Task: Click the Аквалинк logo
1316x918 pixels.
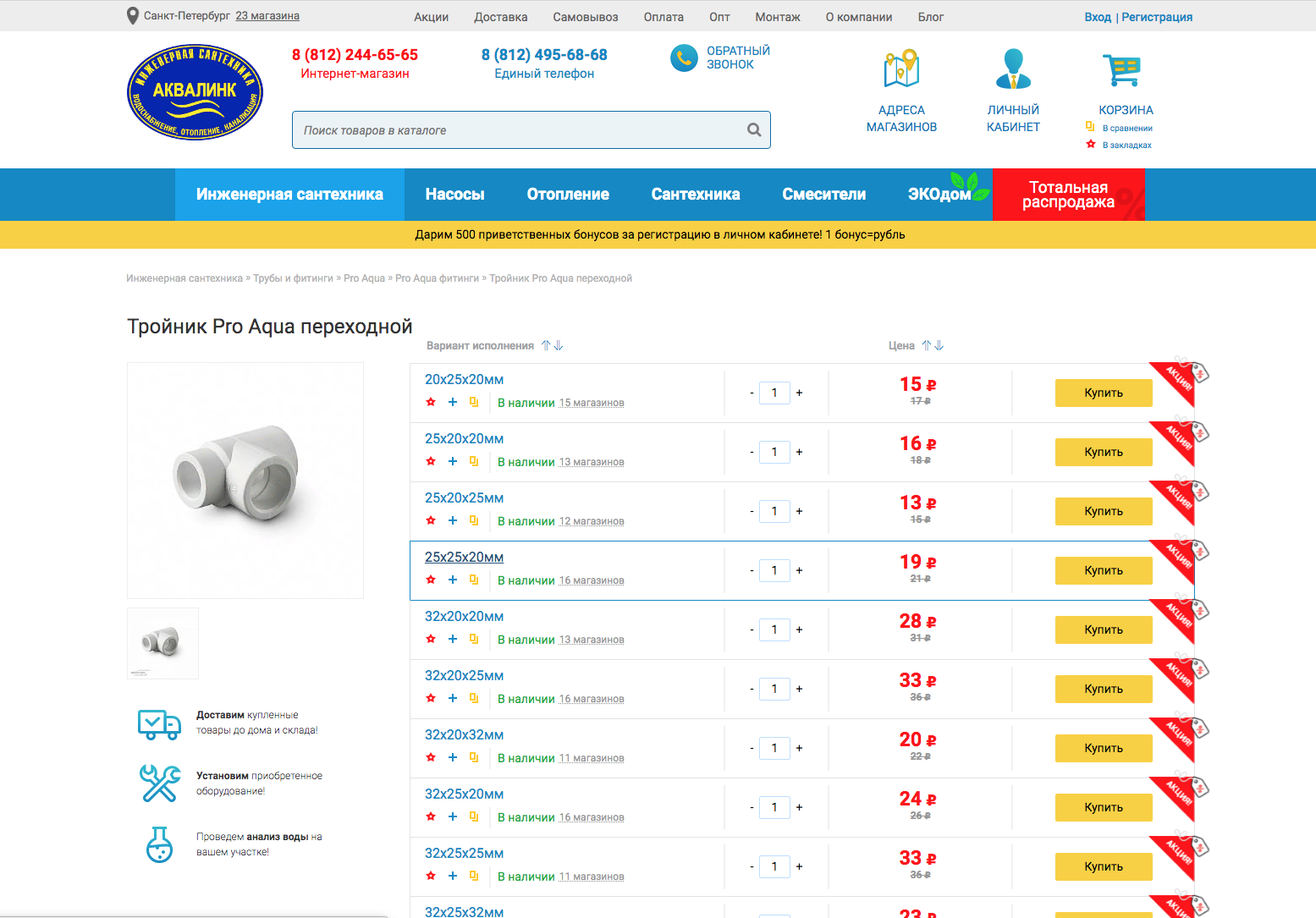Action: [195, 92]
